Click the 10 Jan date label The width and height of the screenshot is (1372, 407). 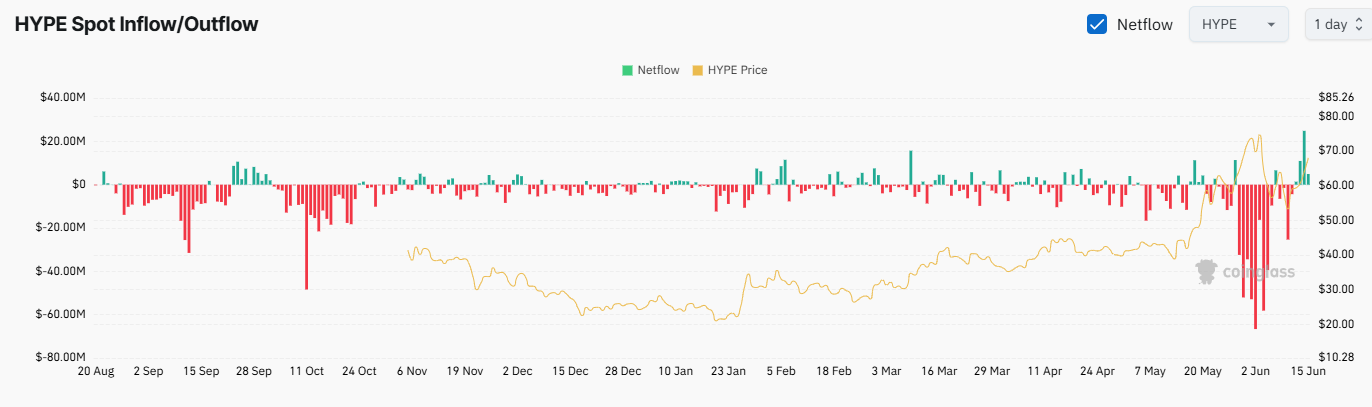[x=675, y=371]
